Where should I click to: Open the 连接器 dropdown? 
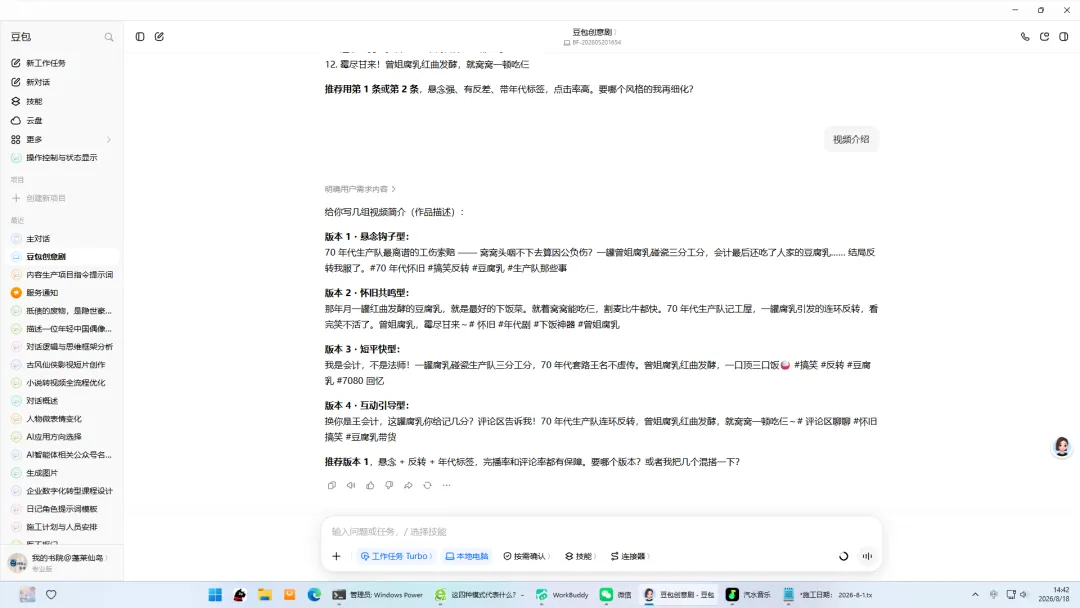tap(630, 556)
